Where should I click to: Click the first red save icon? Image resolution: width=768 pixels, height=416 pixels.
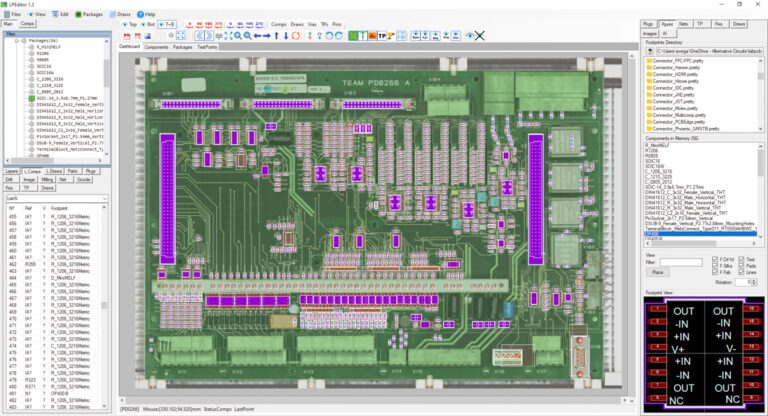[x=127, y=36]
